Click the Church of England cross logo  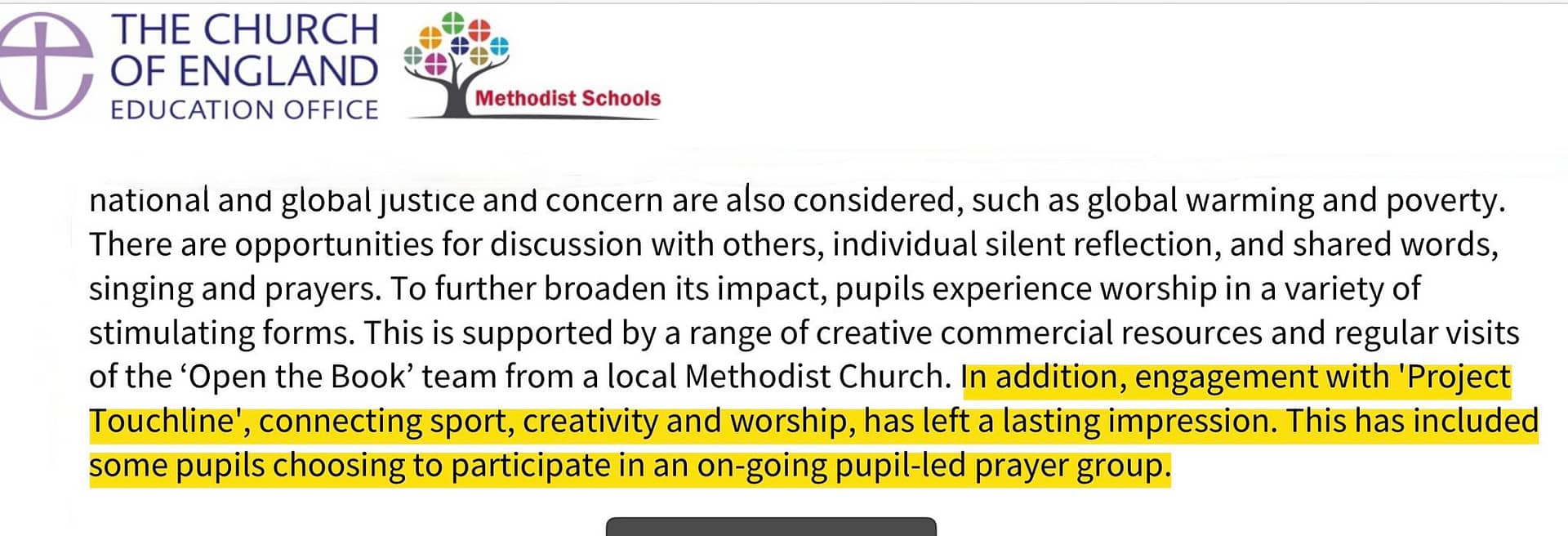(45, 65)
